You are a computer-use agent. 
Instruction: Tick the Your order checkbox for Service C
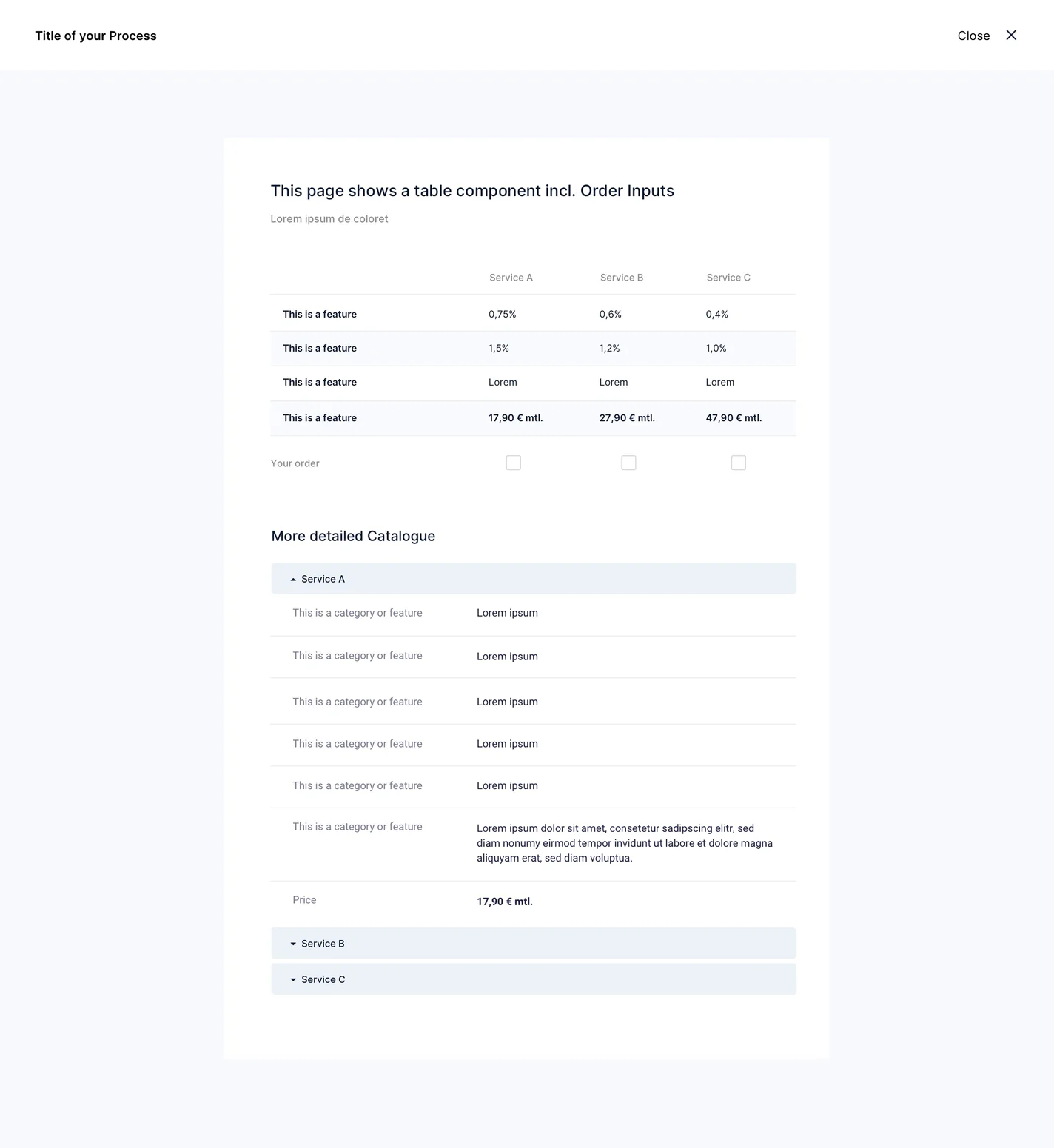(738, 463)
